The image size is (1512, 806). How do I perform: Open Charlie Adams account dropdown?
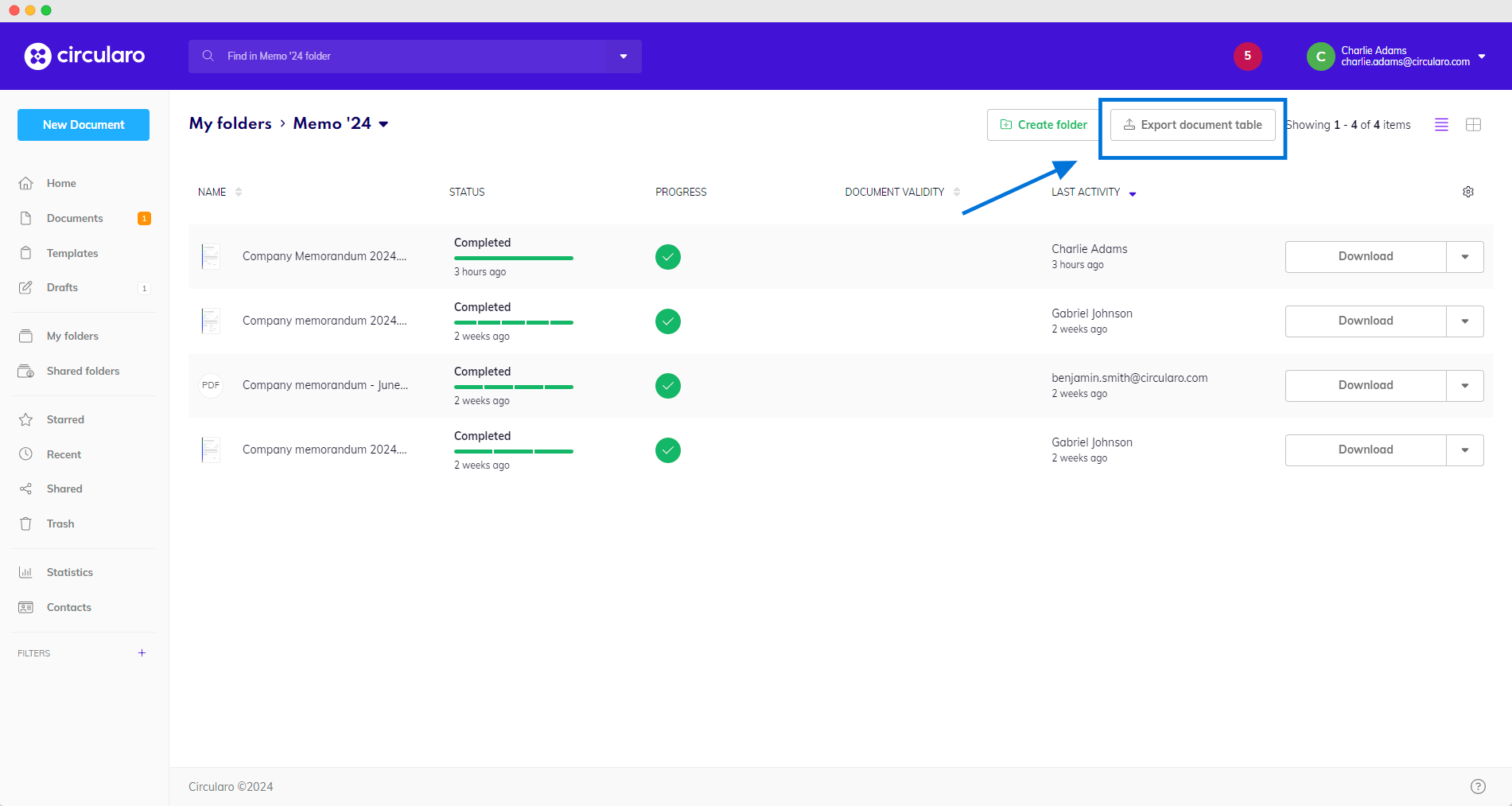(x=1482, y=56)
